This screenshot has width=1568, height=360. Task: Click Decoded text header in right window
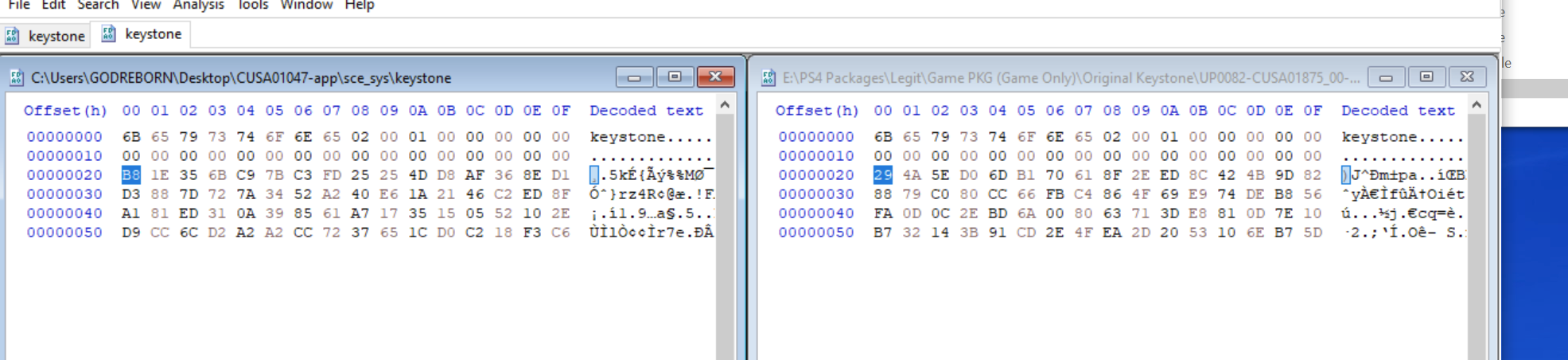click(1398, 111)
